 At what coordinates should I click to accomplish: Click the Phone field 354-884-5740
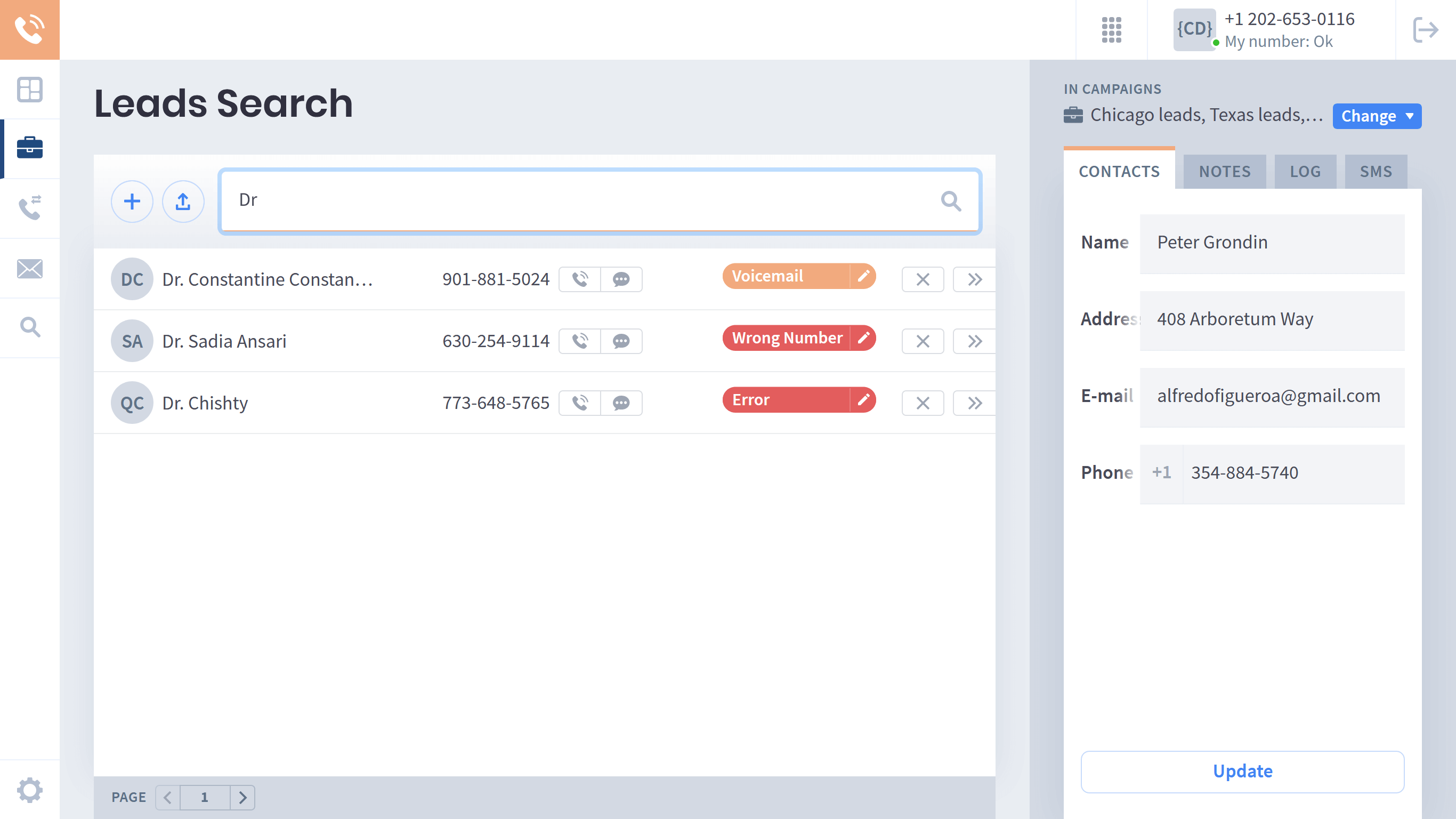pyautogui.click(x=1293, y=473)
